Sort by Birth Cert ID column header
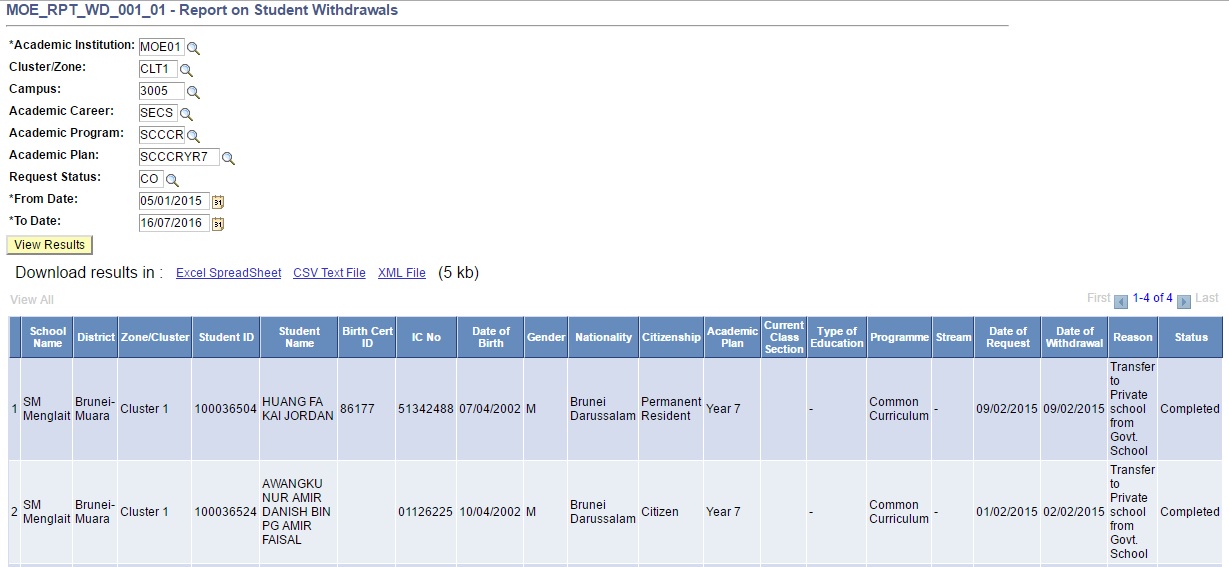The image size is (1229, 567). [368, 337]
